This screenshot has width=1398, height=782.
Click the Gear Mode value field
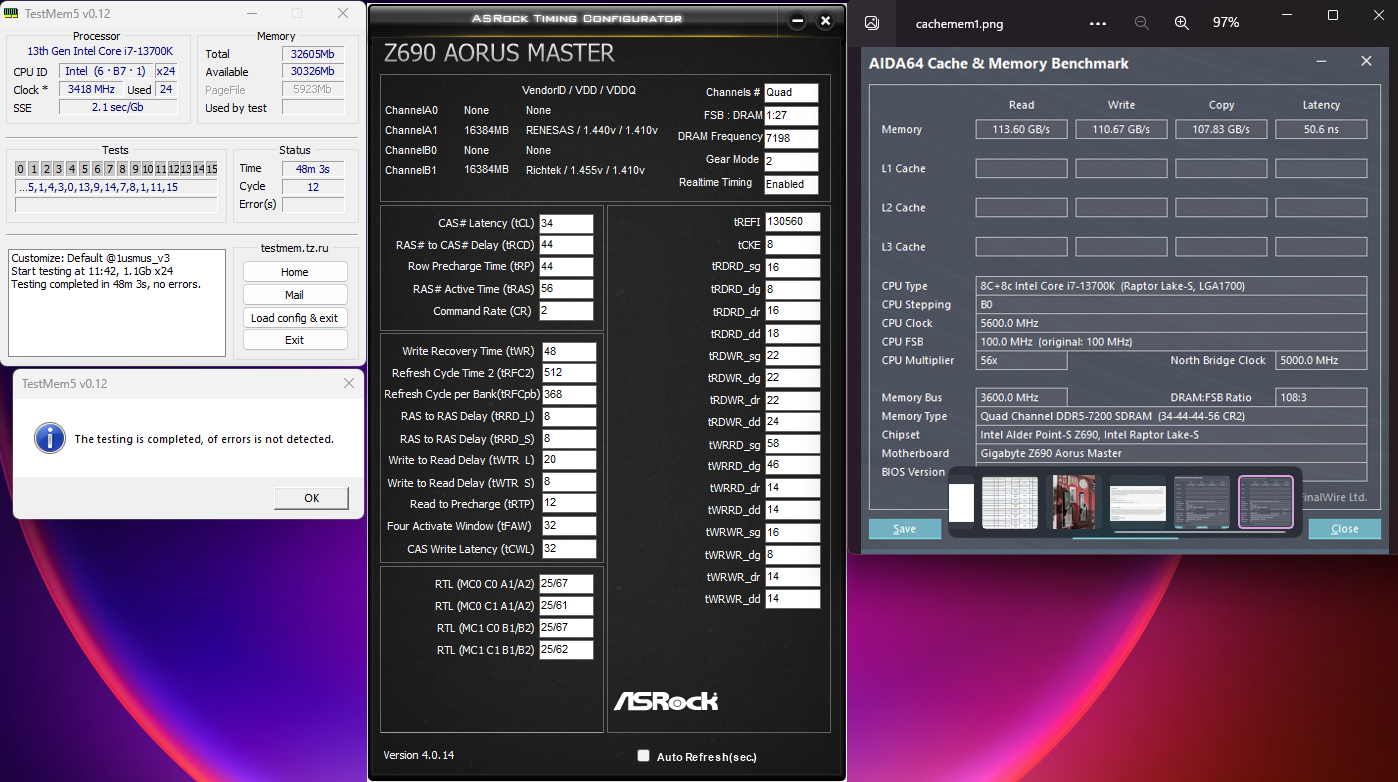point(791,162)
